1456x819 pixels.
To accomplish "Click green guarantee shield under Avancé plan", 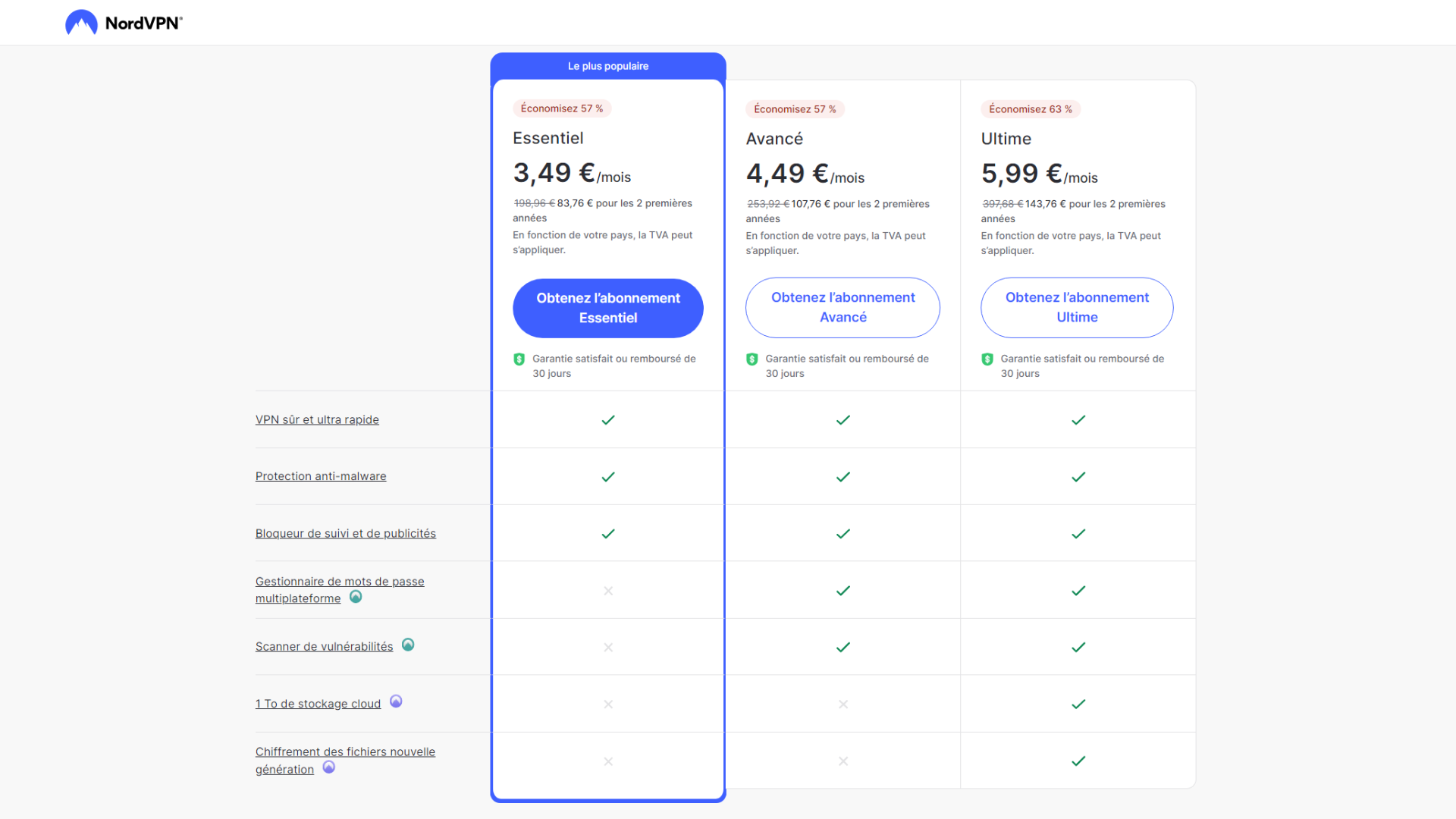I will point(752,359).
